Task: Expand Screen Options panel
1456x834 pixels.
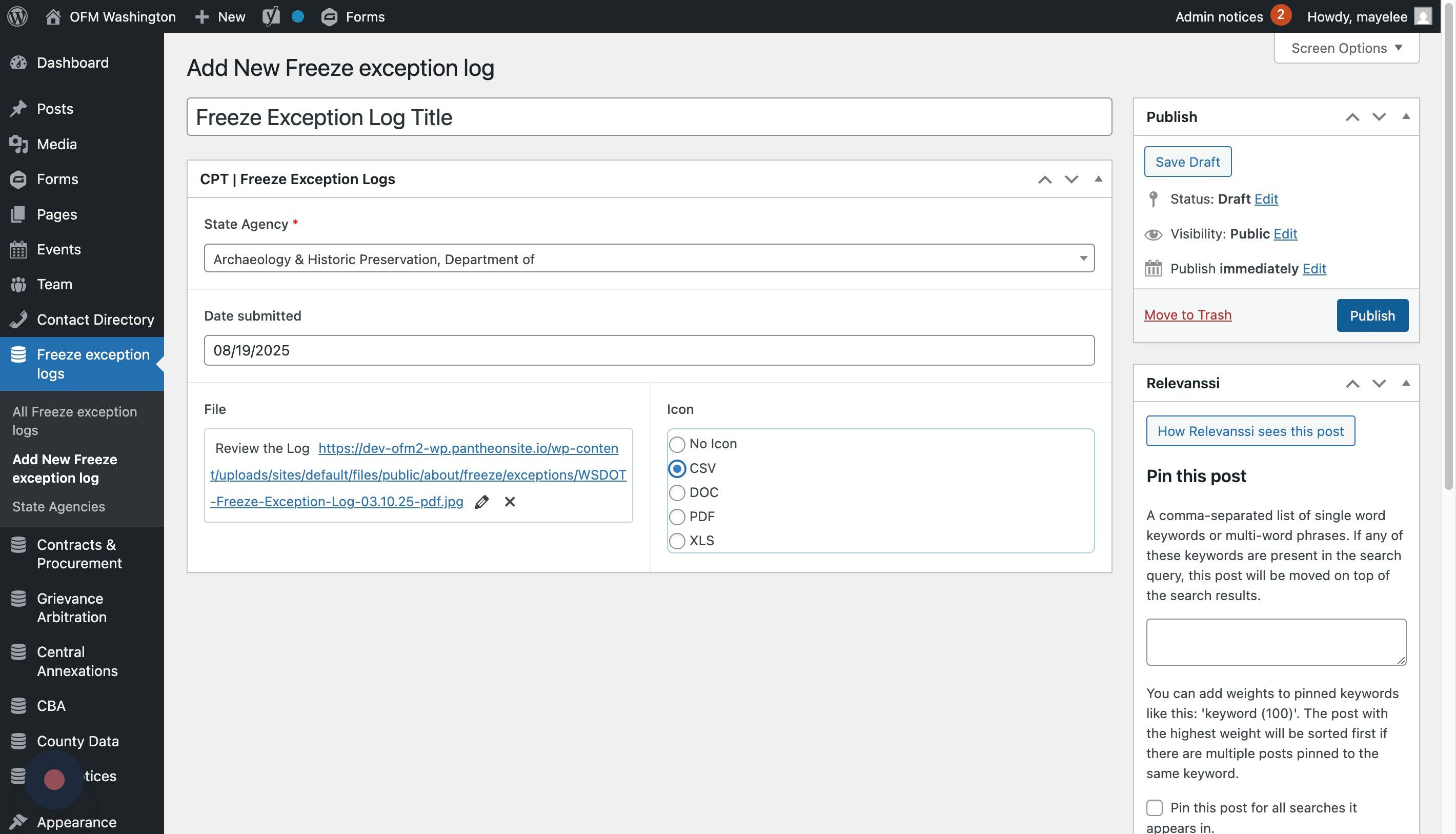Action: pyautogui.click(x=1346, y=48)
